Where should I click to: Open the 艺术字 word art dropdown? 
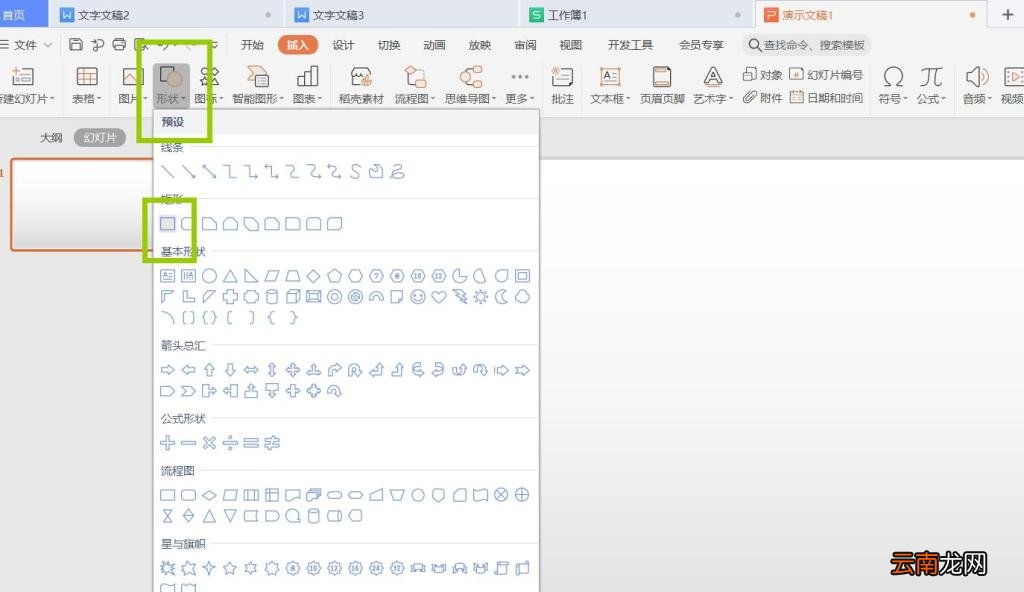713,85
